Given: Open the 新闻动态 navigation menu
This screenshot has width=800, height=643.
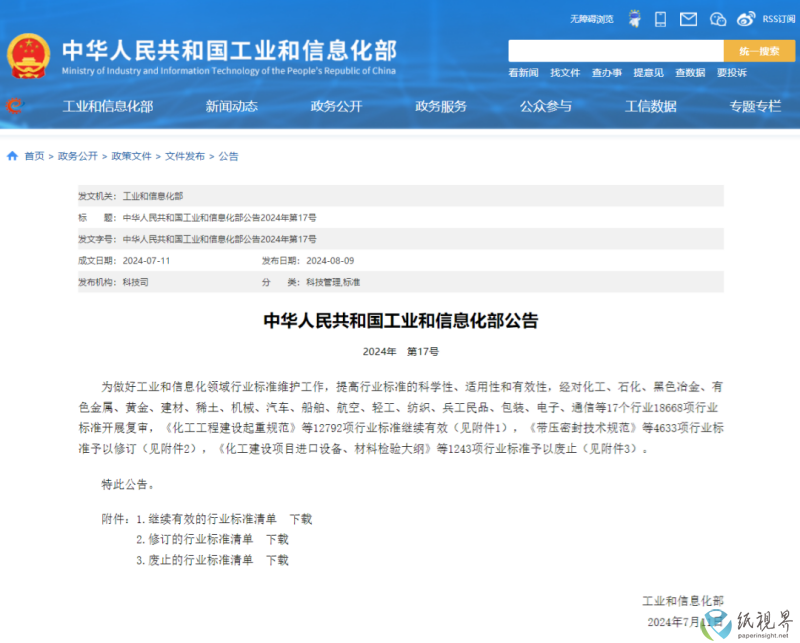Looking at the screenshot, I should point(232,106).
